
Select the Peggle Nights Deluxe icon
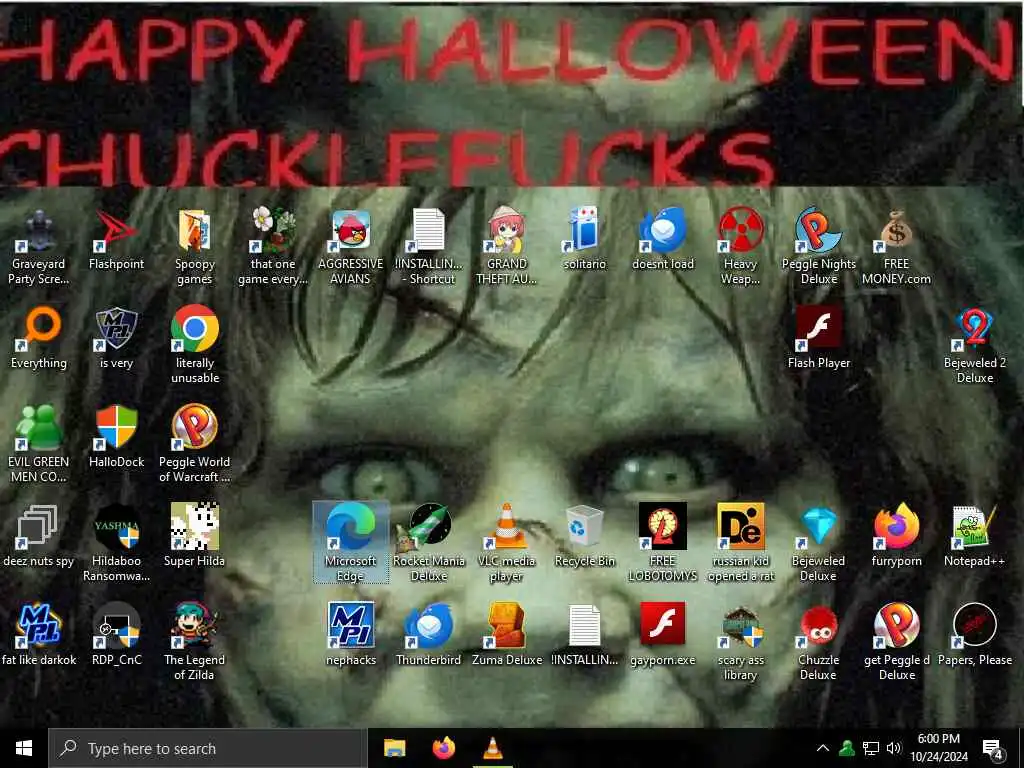pos(819,247)
